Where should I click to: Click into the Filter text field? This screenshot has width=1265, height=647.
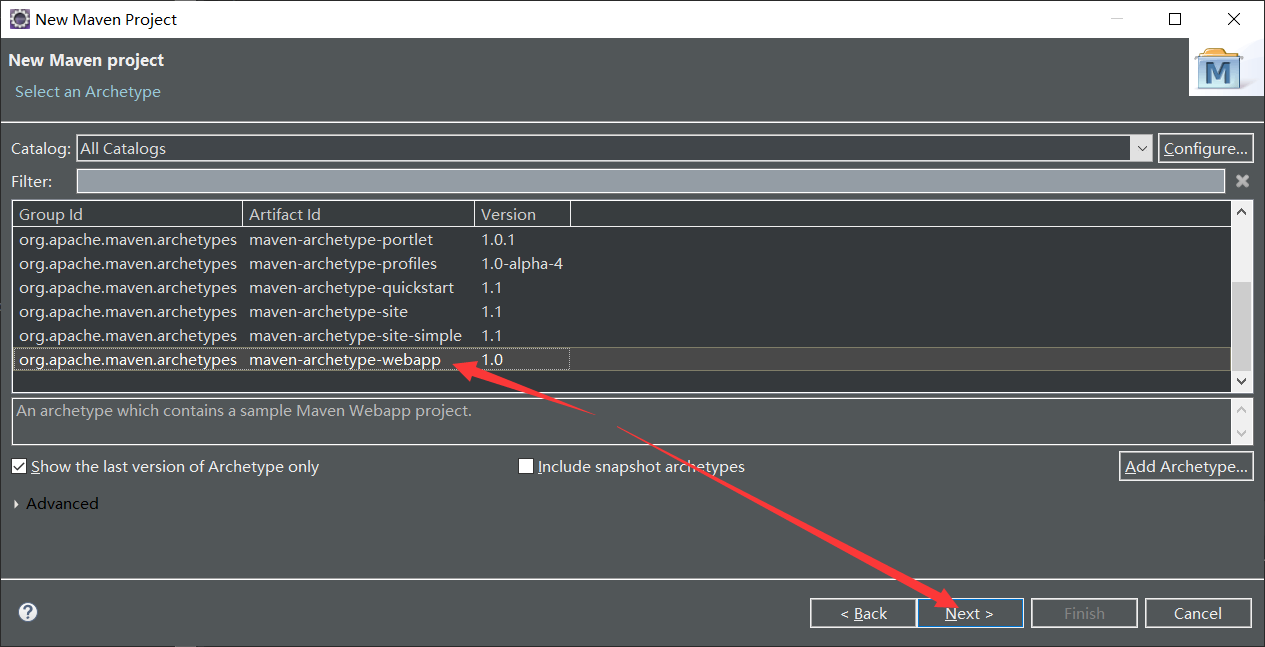click(650, 181)
